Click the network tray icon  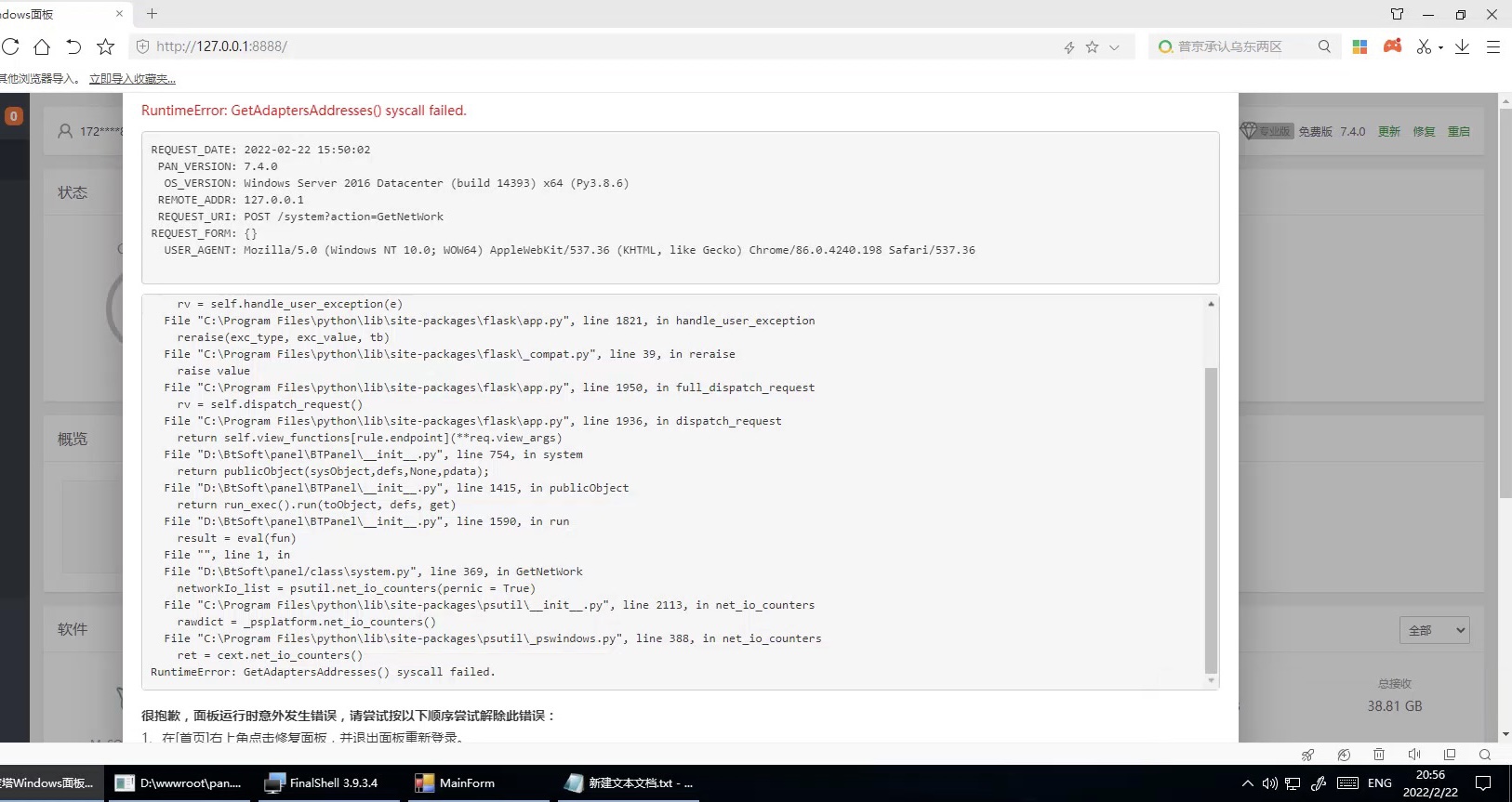(1293, 783)
